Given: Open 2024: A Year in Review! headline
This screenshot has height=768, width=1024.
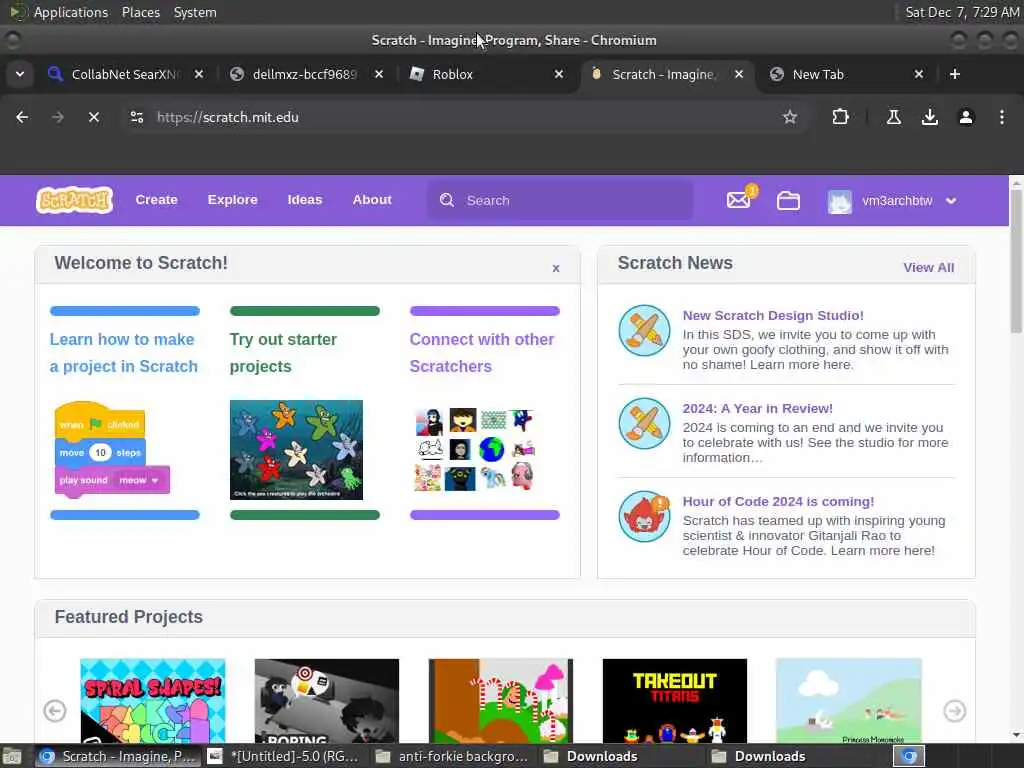Looking at the screenshot, I should click(758, 408).
